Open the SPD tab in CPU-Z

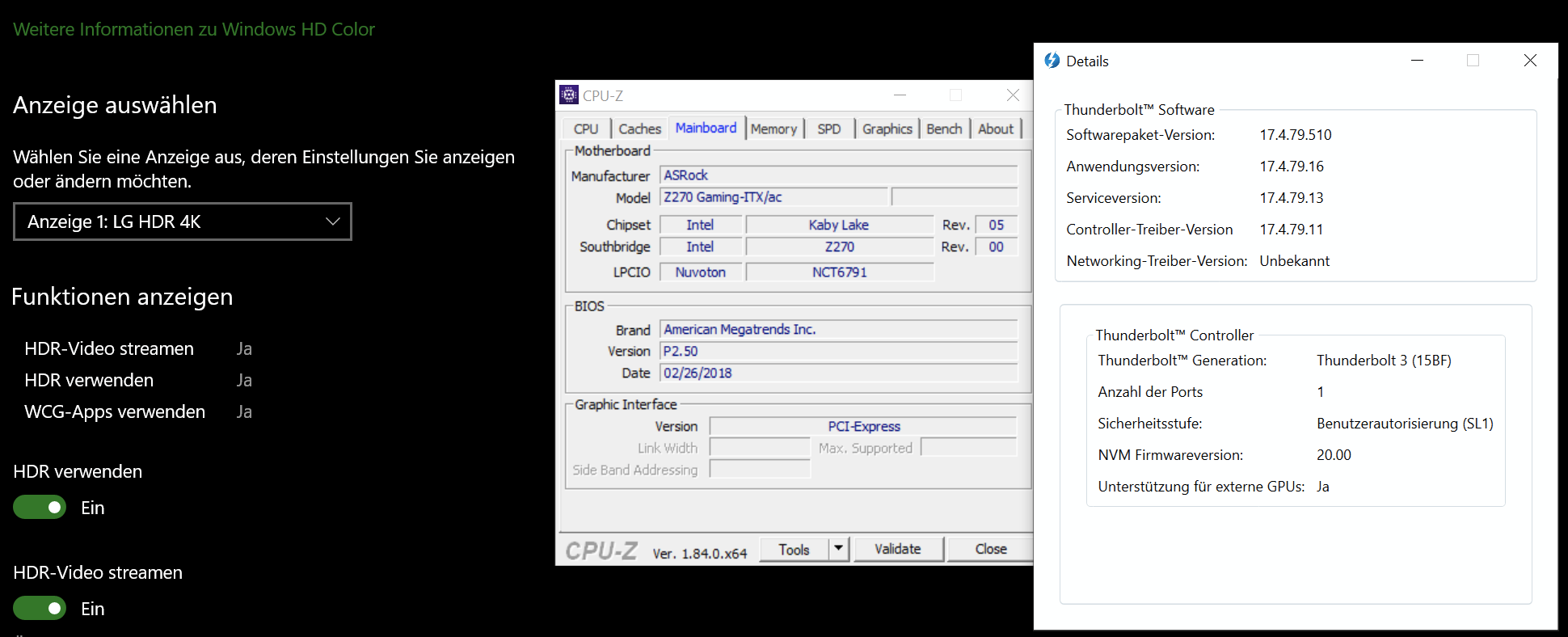pyautogui.click(x=828, y=129)
